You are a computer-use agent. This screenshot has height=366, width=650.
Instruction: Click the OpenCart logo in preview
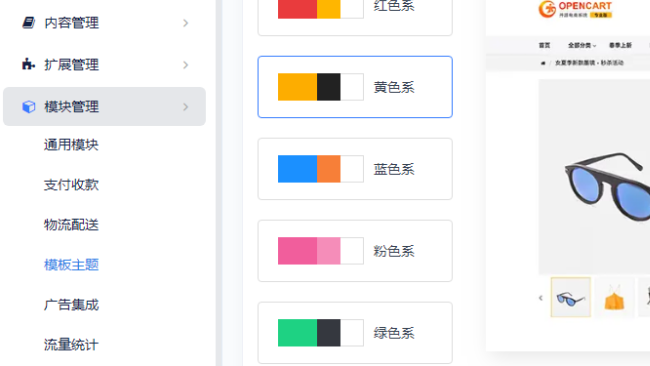[575, 9]
